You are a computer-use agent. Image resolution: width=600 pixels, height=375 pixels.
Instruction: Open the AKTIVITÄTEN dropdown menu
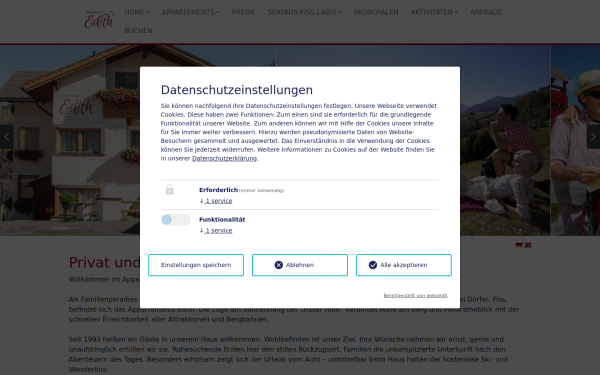434,12
